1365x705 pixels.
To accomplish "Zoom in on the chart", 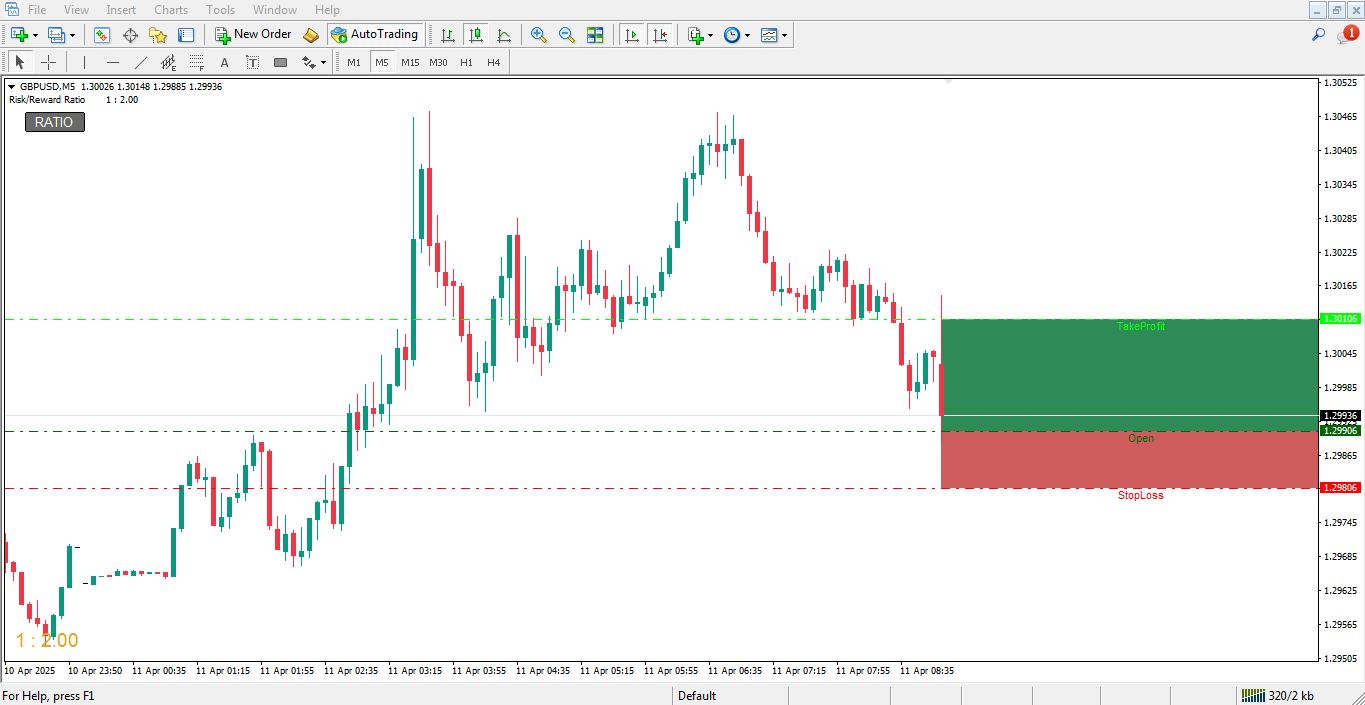I will (x=537, y=34).
